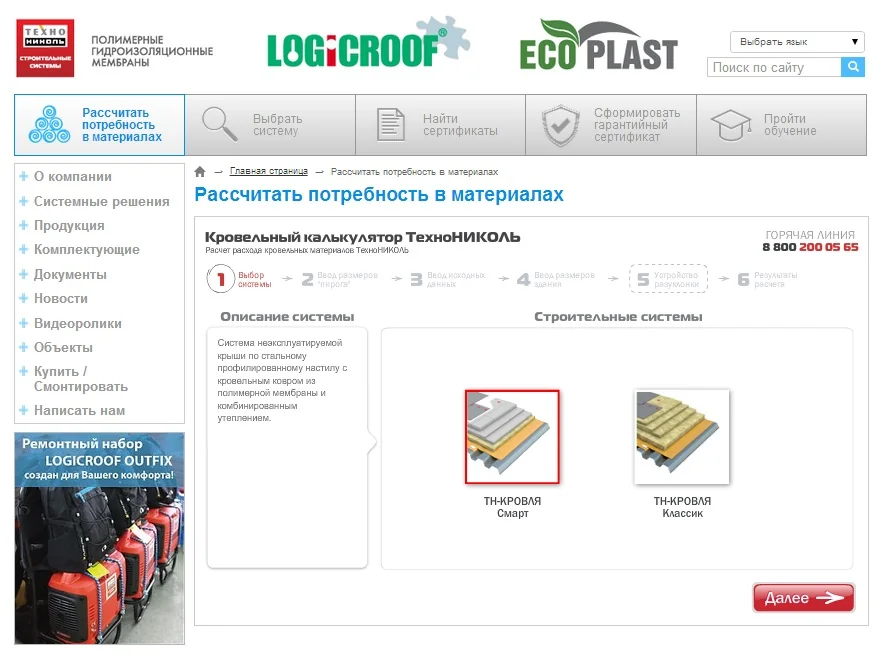889x653 pixels.
Task: Click the search magnifier button
Action: [x=853, y=67]
